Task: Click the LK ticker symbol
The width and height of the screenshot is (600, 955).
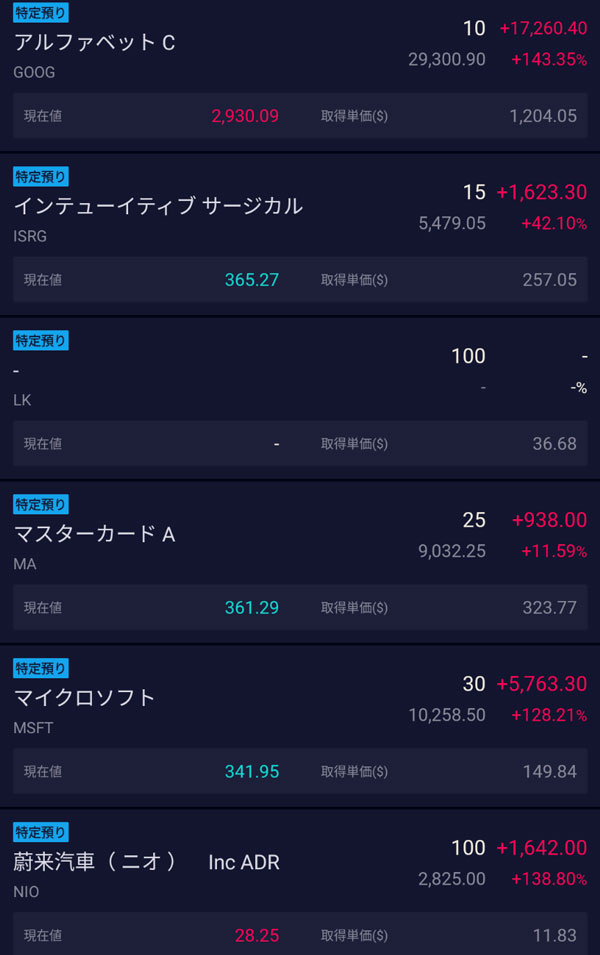Action: [x=22, y=400]
